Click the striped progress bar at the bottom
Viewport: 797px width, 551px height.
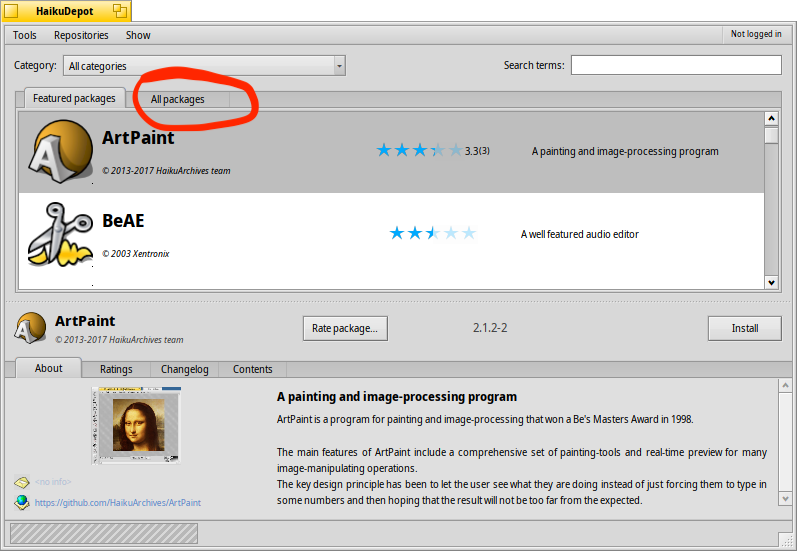[x=104, y=534]
